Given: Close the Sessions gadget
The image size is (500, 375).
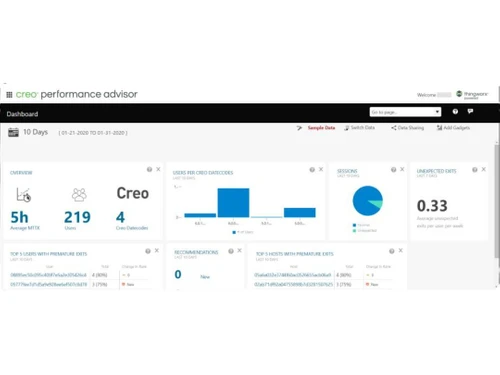Looking at the screenshot, I should [x=402, y=169].
